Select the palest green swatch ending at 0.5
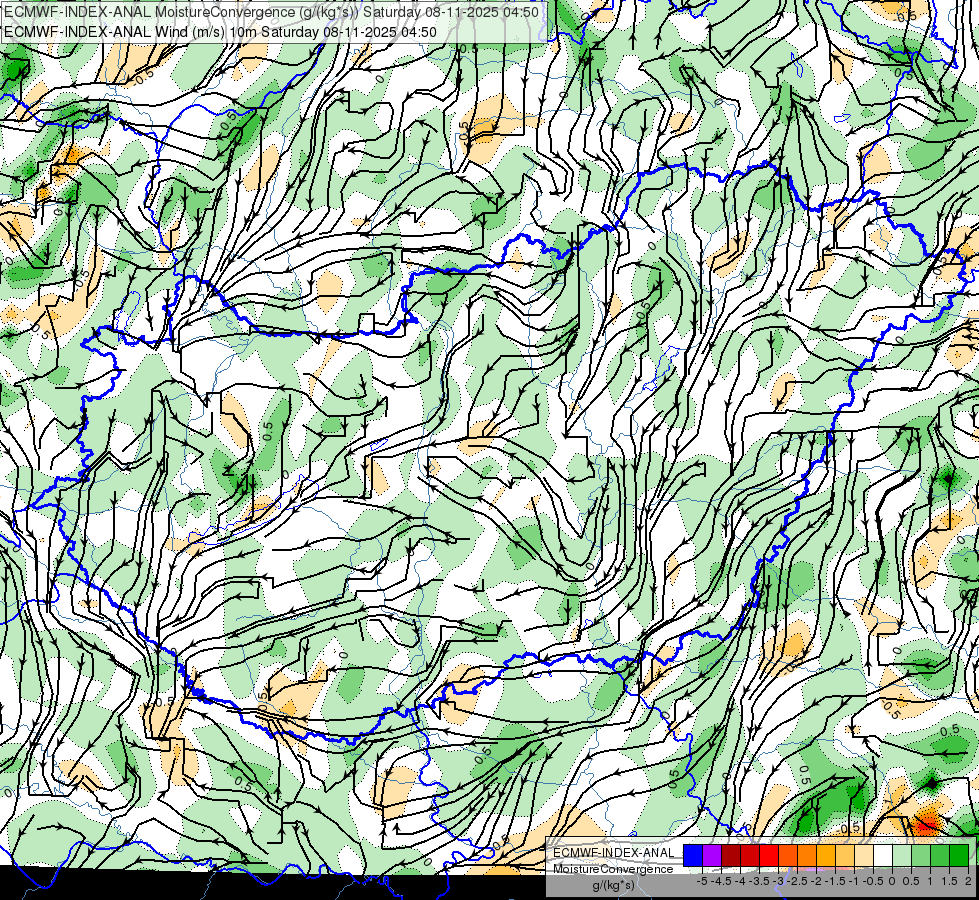The height and width of the screenshot is (900, 979). pos(902,856)
